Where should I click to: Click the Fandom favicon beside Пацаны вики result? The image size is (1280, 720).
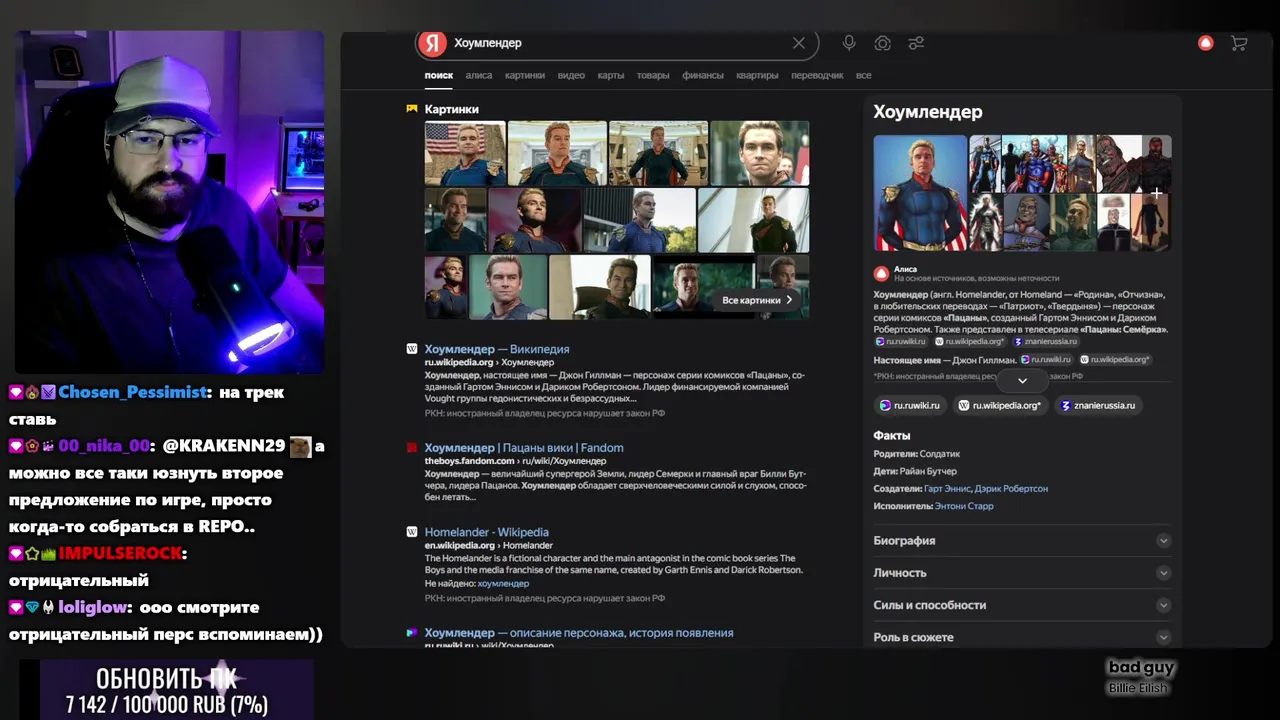pos(411,448)
